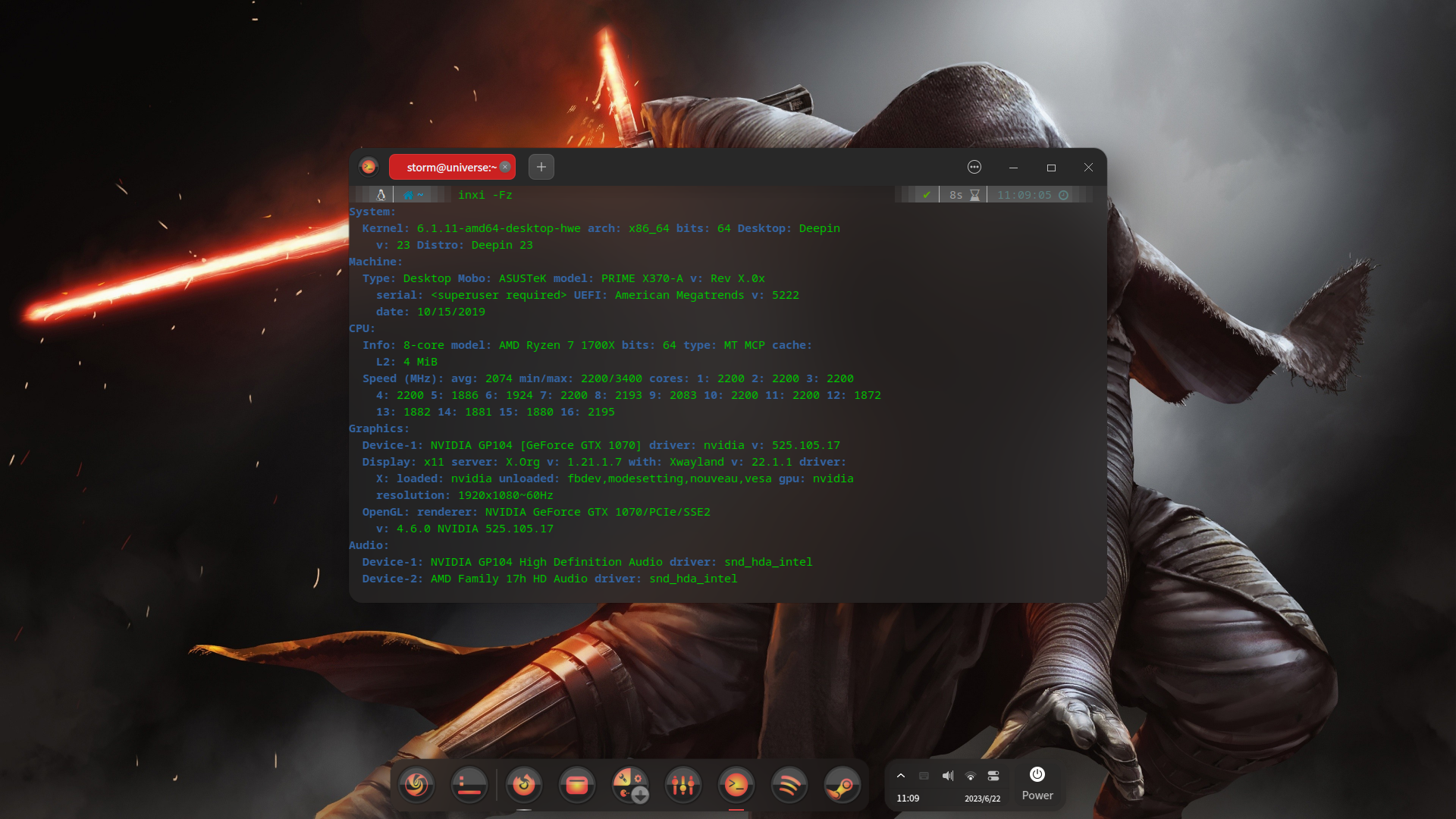Viewport: 1456px width, 819px height.
Task: Open the volume control in tray
Action: (x=948, y=776)
